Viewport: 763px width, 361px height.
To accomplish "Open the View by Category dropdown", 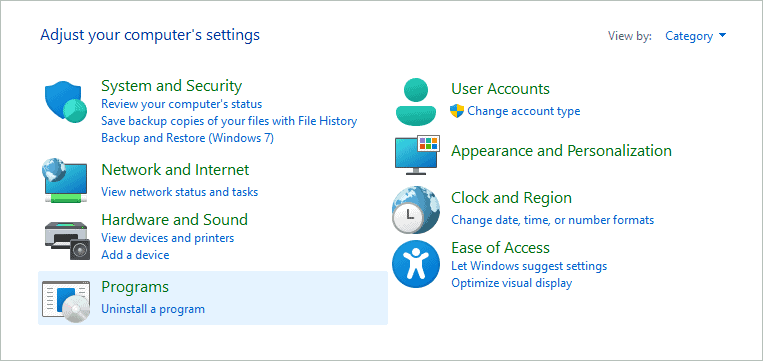I will (x=695, y=36).
